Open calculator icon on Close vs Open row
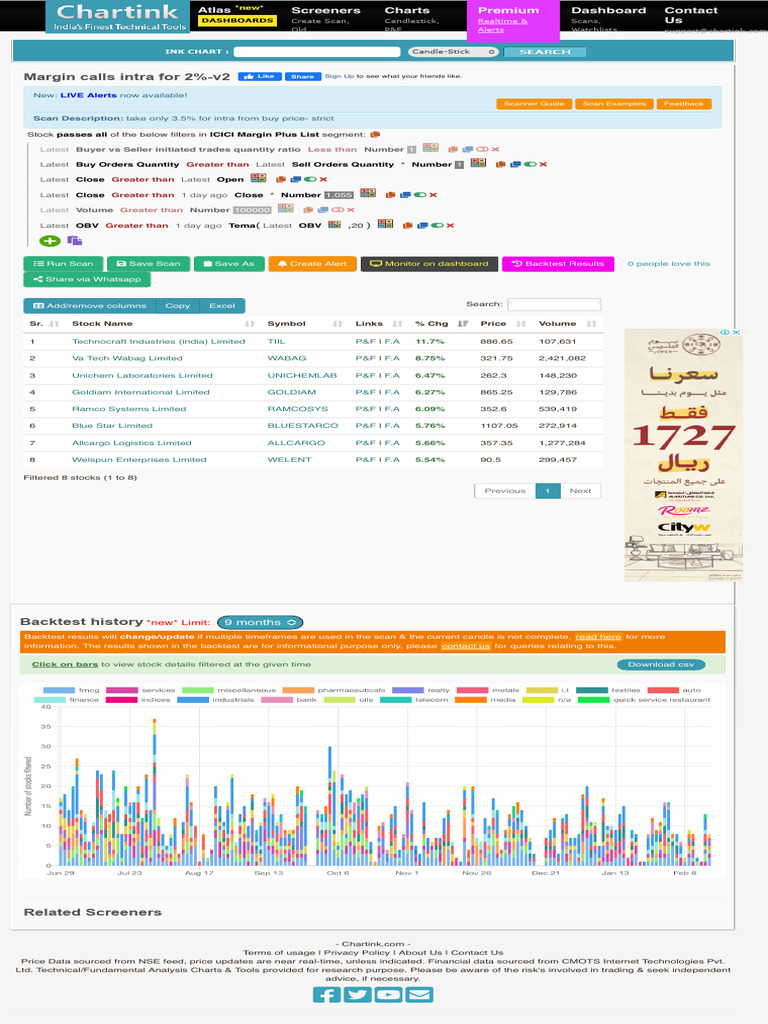Screen dimensions: 768x1024 258,178
